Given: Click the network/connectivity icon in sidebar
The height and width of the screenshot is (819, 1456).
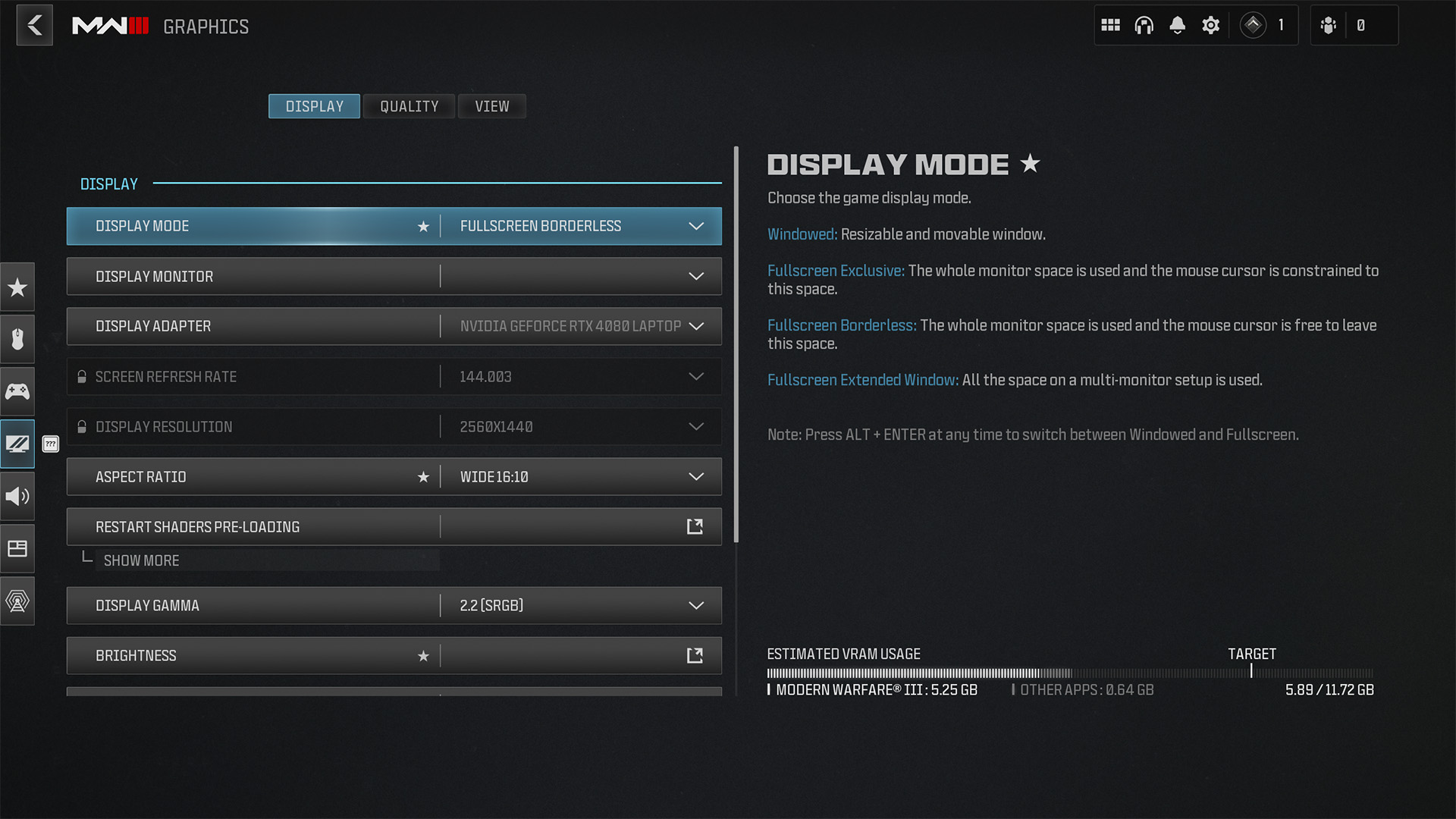Looking at the screenshot, I should [18, 599].
